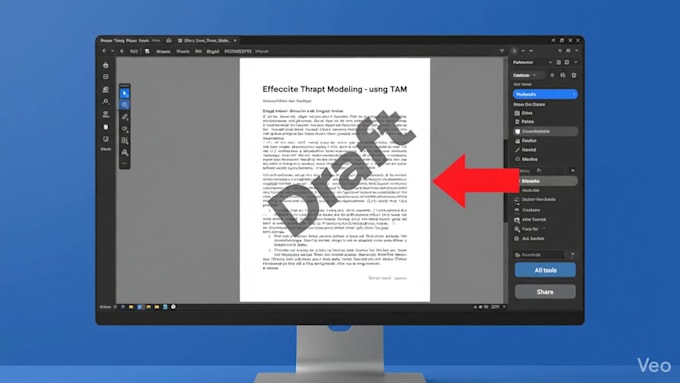
Task: Click the round white icon in the taskbar
Action: (x=173, y=307)
